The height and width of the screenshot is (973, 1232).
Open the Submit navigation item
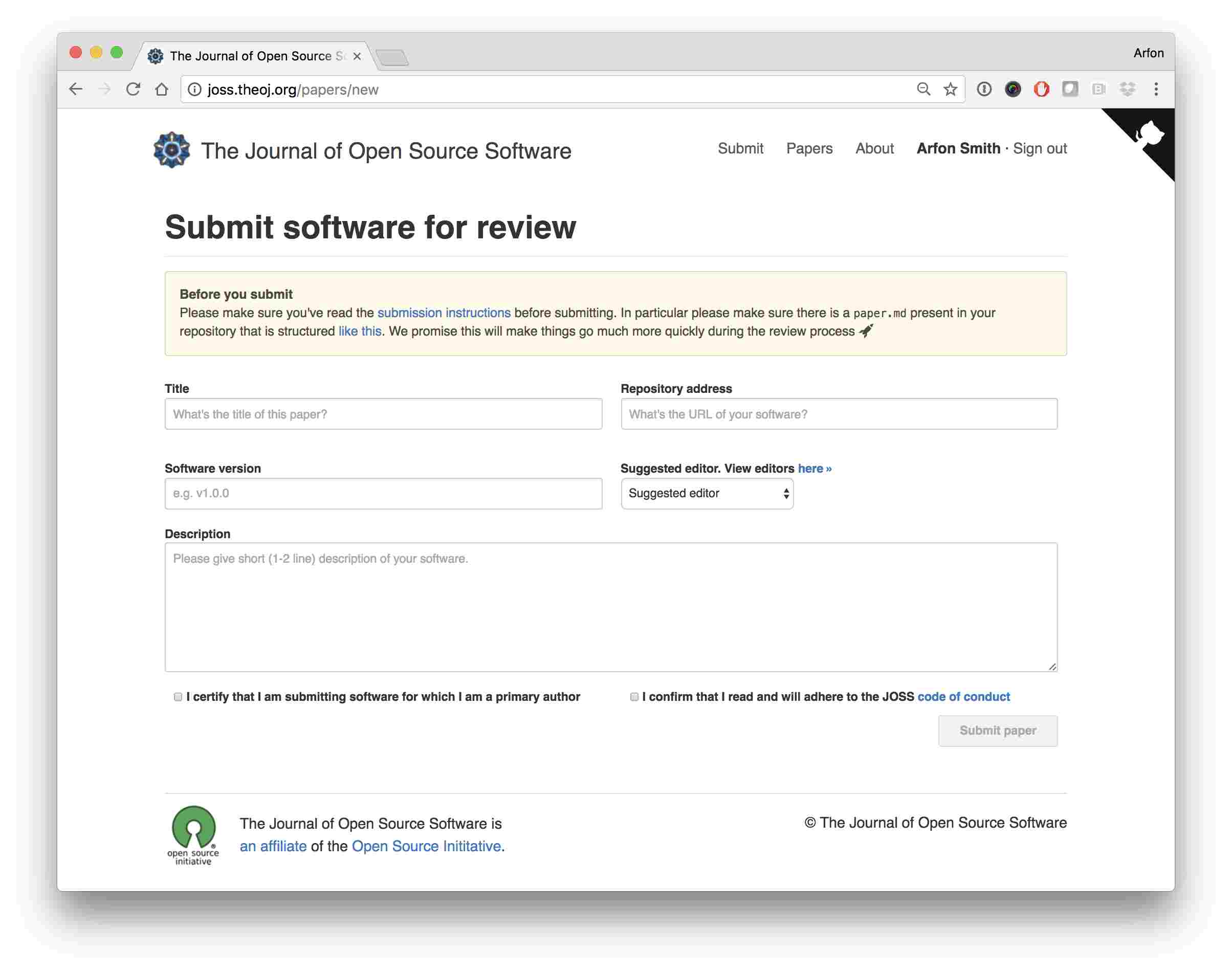pos(740,149)
